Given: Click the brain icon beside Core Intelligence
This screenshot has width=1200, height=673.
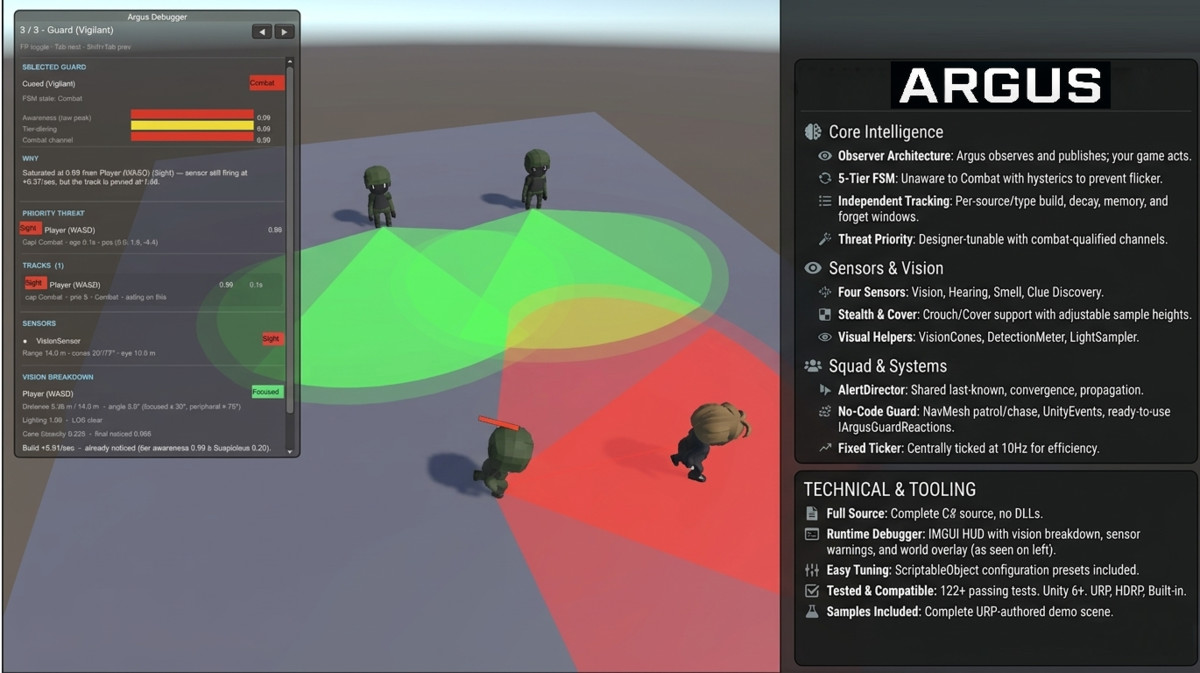Looking at the screenshot, I should [814, 132].
